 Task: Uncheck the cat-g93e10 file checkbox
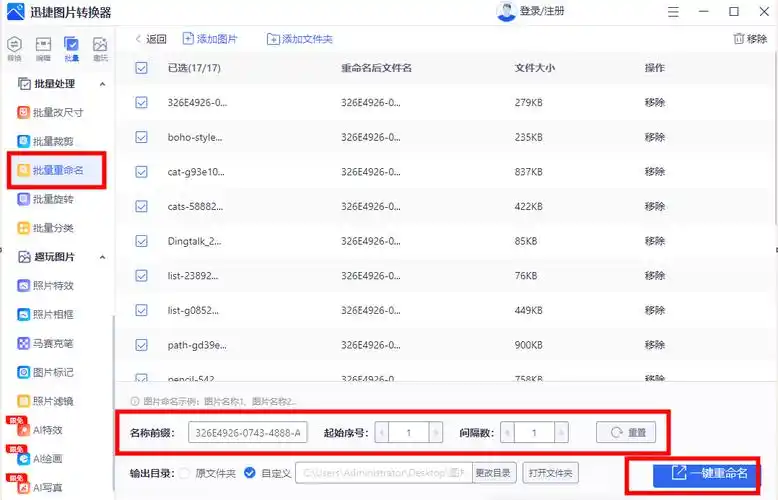(141, 172)
